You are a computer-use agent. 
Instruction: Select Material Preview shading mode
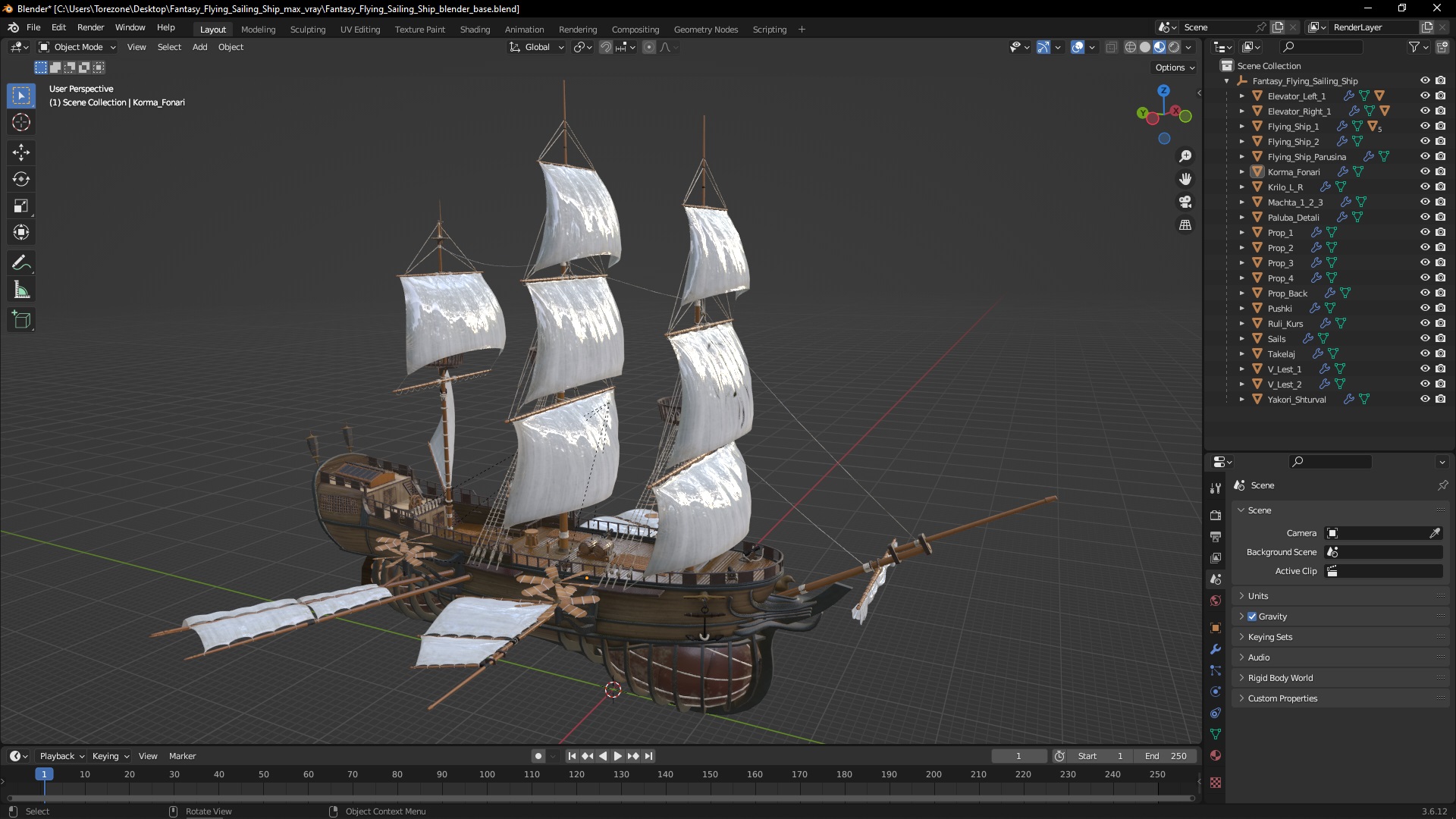pyautogui.click(x=1159, y=47)
